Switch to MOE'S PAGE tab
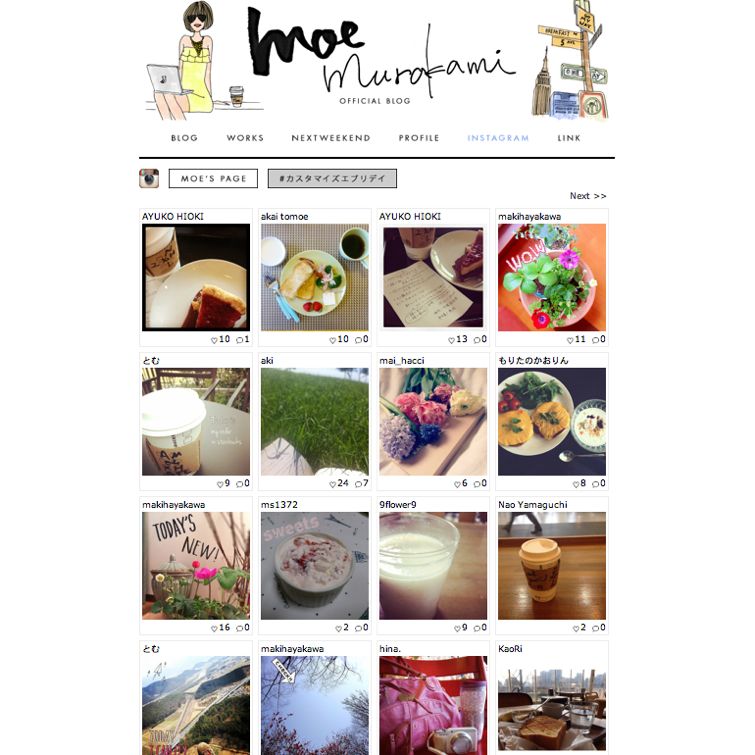Image resolution: width=755 pixels, height=755 pixels. click(213, 179)
